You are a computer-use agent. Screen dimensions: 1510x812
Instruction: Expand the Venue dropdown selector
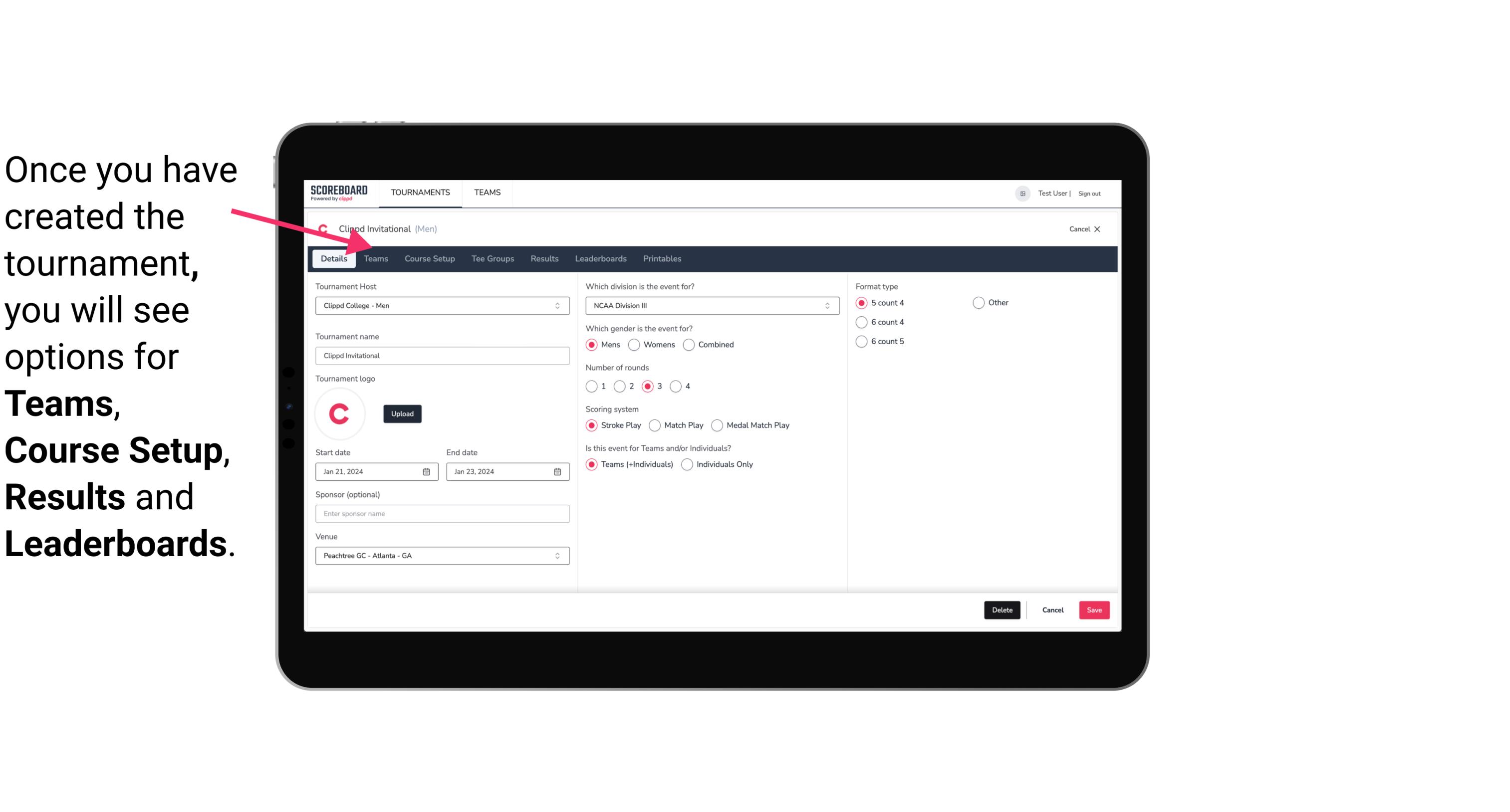point(556,555)
